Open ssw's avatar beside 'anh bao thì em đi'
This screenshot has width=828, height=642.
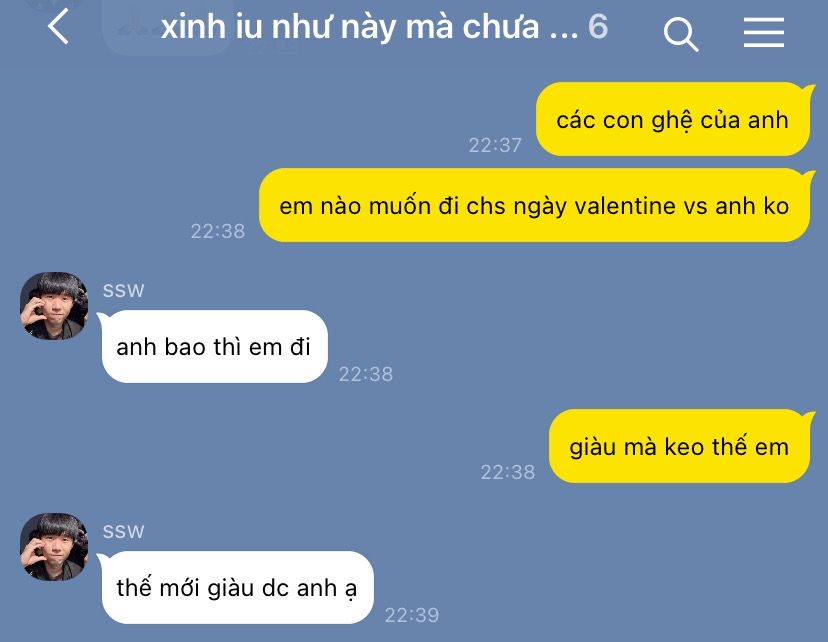coord(54,306)
